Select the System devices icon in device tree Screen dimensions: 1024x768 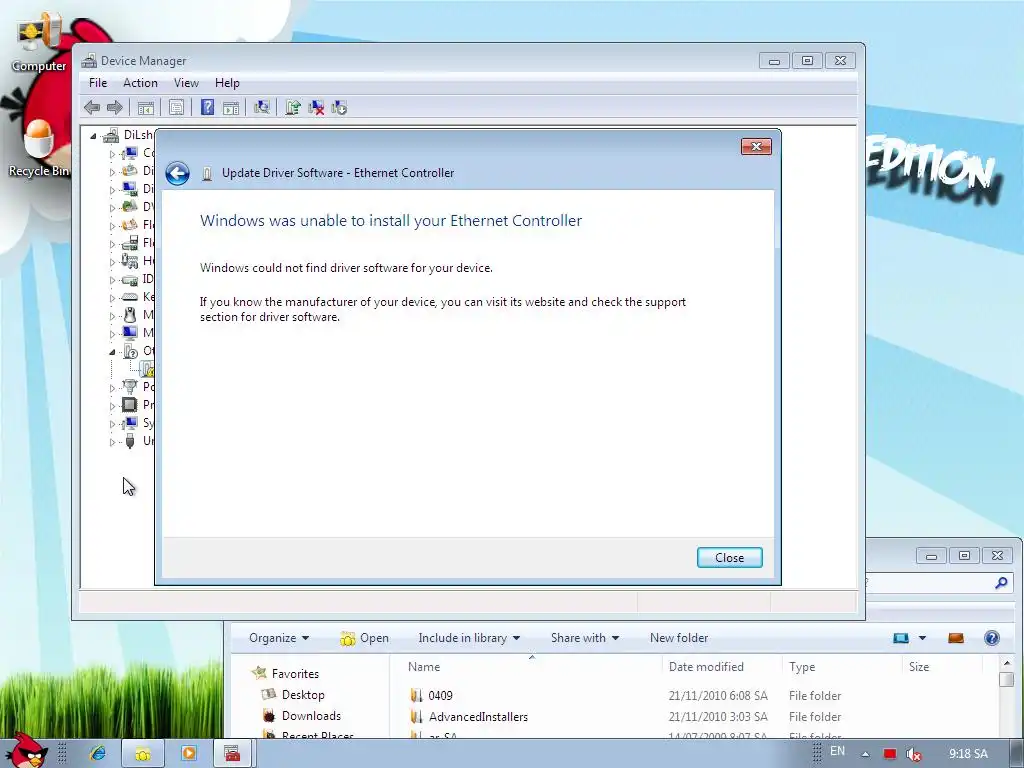(130, 423)
